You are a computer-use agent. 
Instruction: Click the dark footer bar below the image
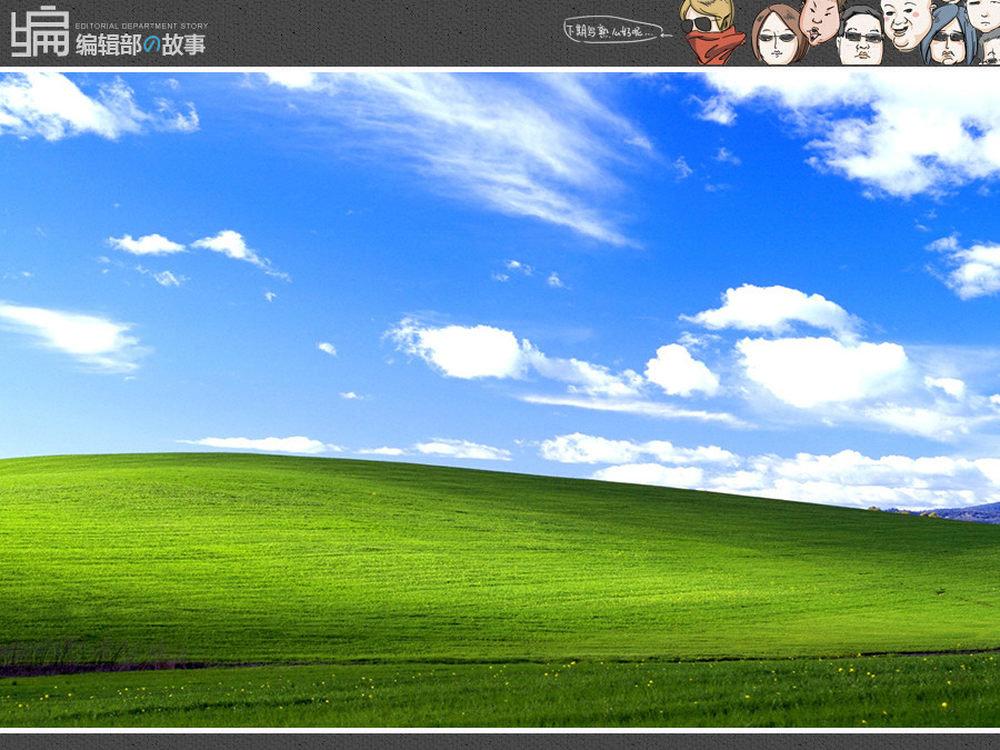click(500, 741)
